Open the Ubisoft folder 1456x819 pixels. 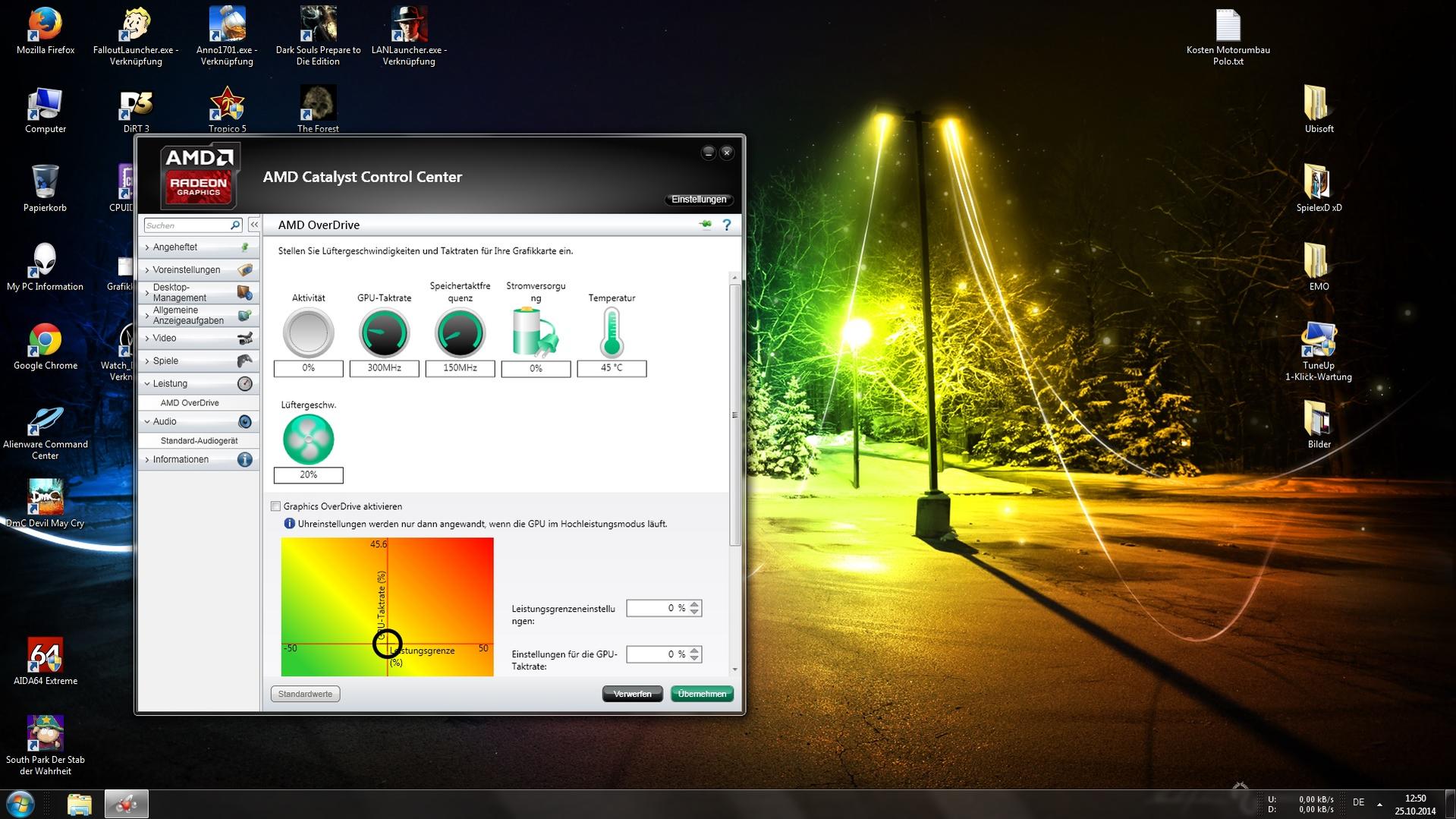click(1319, 110)
